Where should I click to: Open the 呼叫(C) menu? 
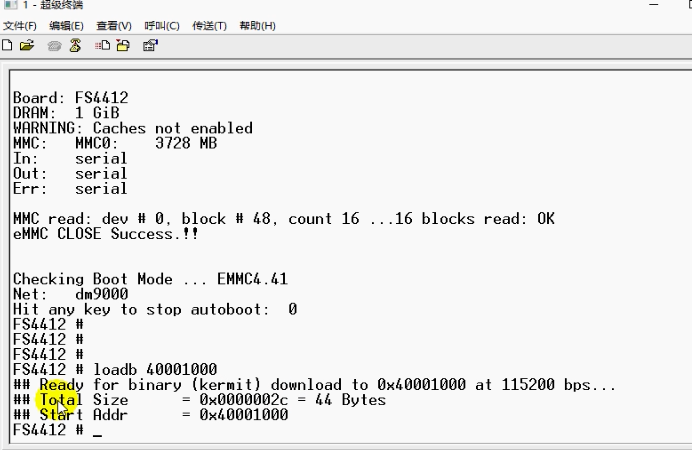pyautogui.click(x=162, y=26)
